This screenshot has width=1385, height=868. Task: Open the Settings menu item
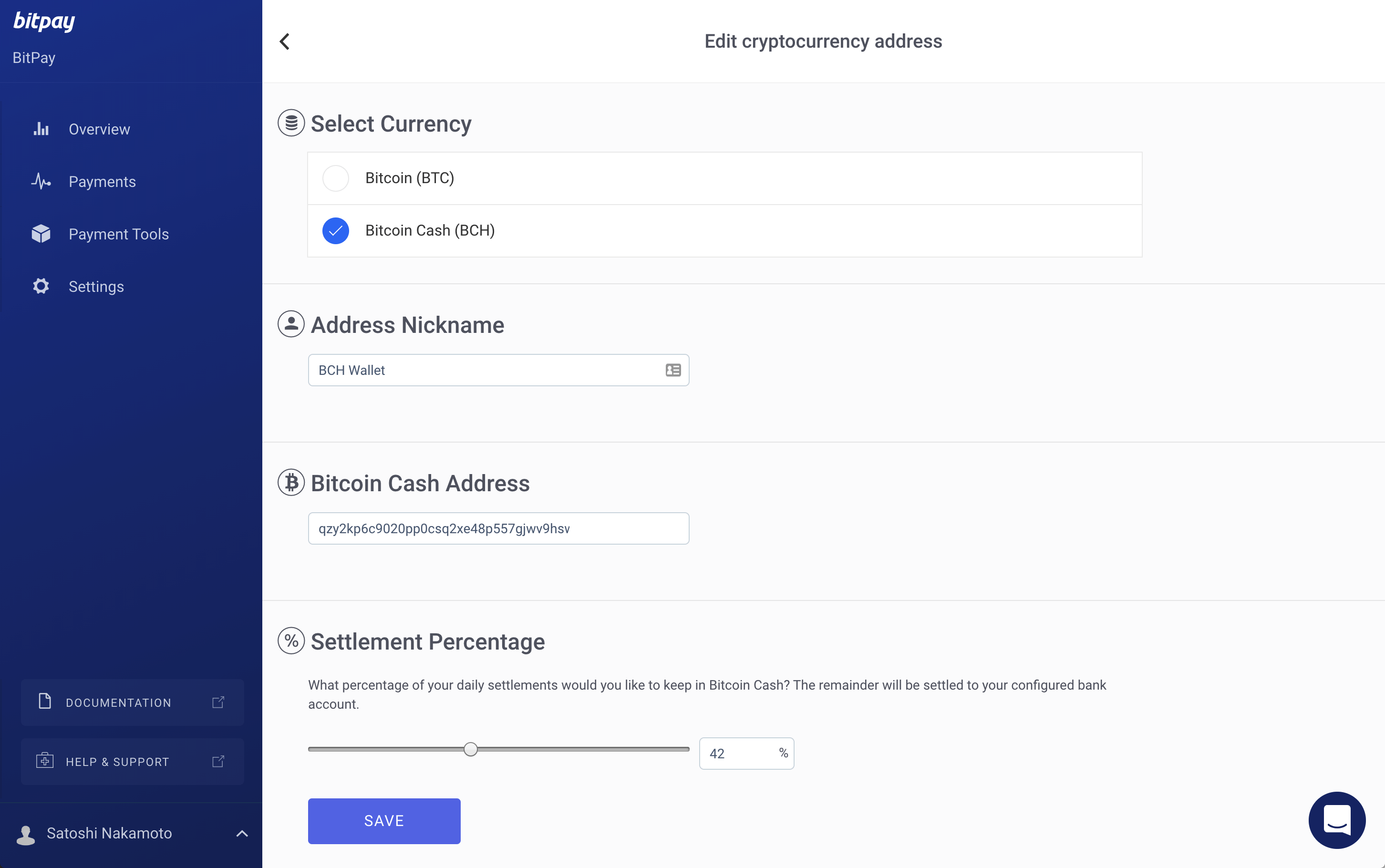pos(96,287)
